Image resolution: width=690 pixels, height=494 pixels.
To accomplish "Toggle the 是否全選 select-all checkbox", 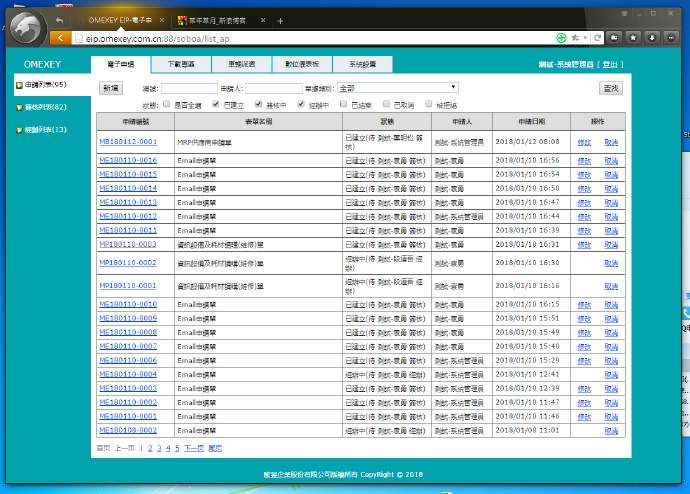I will (166, 104).
